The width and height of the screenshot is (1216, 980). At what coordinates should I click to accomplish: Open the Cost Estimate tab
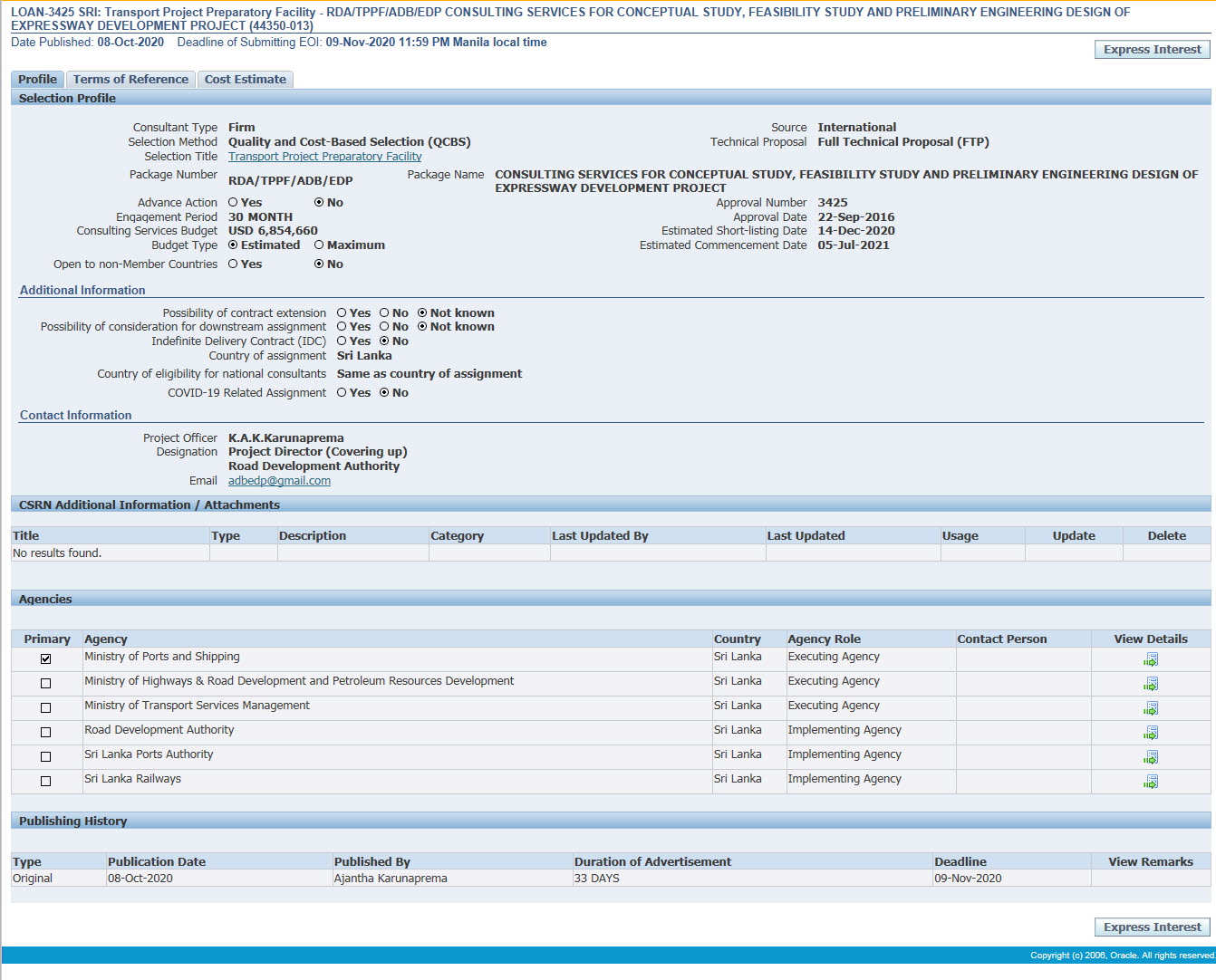245,80
